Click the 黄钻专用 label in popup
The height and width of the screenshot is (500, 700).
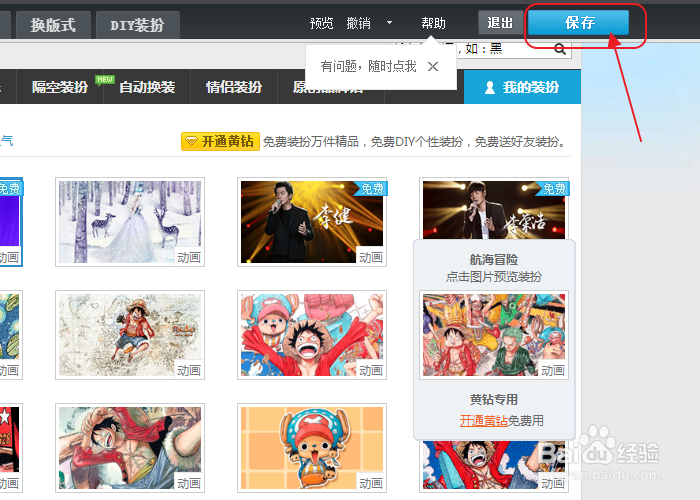[494, 399]
